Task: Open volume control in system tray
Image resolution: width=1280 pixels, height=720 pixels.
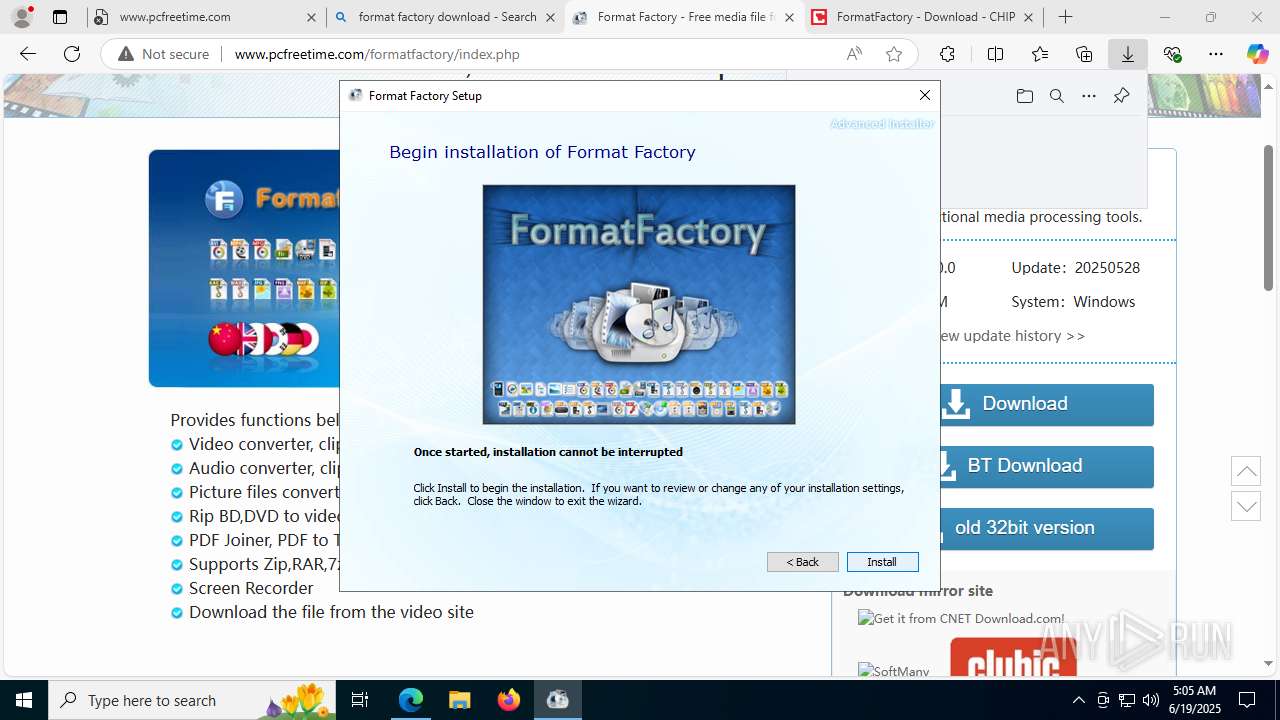Action: [x=1151, y=700]
